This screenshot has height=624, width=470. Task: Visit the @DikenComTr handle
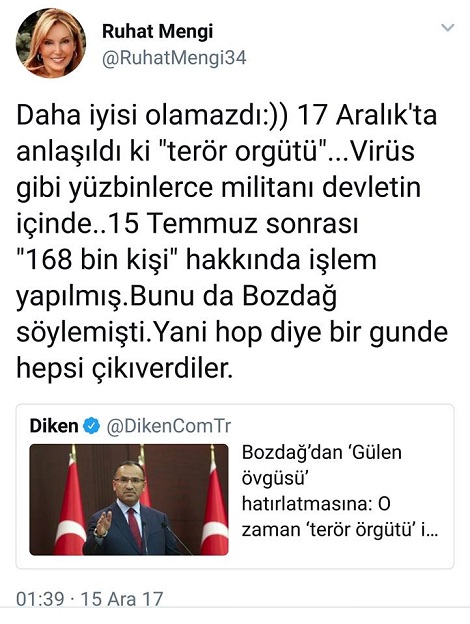(x=168, y=426)
